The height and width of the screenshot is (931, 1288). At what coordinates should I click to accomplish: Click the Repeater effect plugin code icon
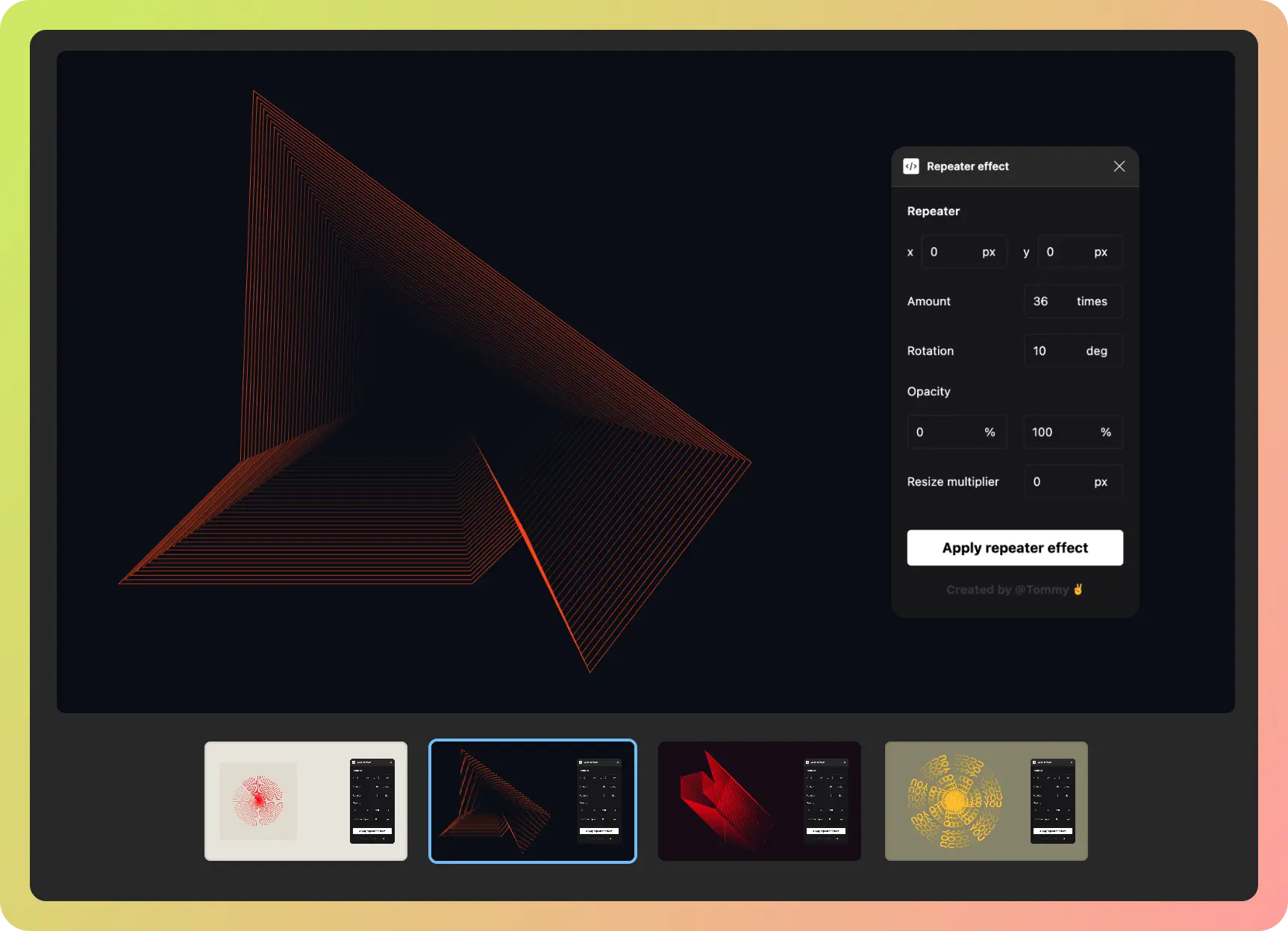(x=911, y=166)
